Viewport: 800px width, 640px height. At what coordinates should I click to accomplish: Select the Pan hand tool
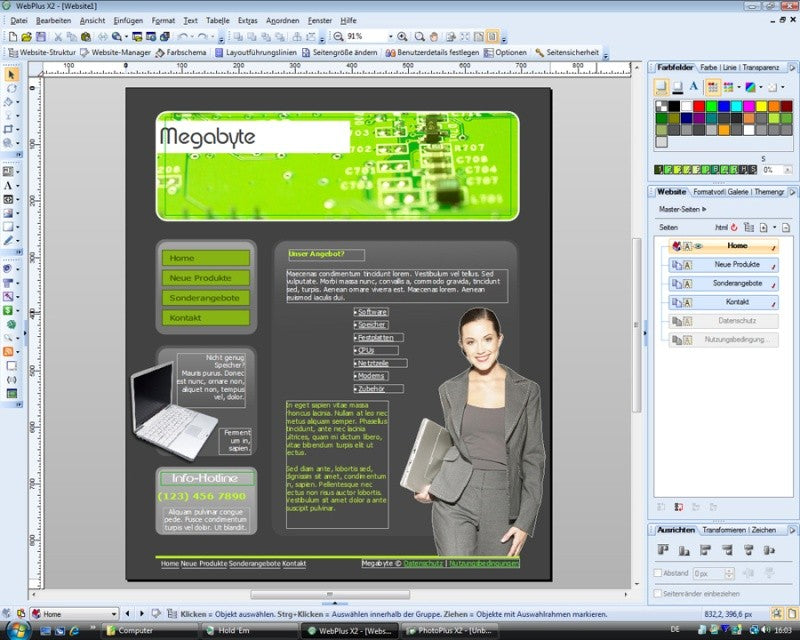pyautogui.click(x=434, y=37)
